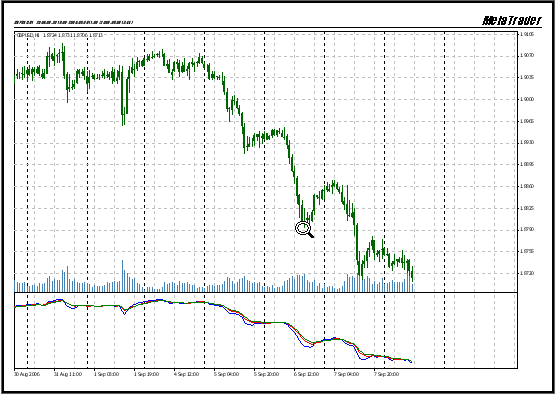The height and width of the screenshot is (395, 556).
Task: Click the preview page to zoom in
Action: pos(278,198)
